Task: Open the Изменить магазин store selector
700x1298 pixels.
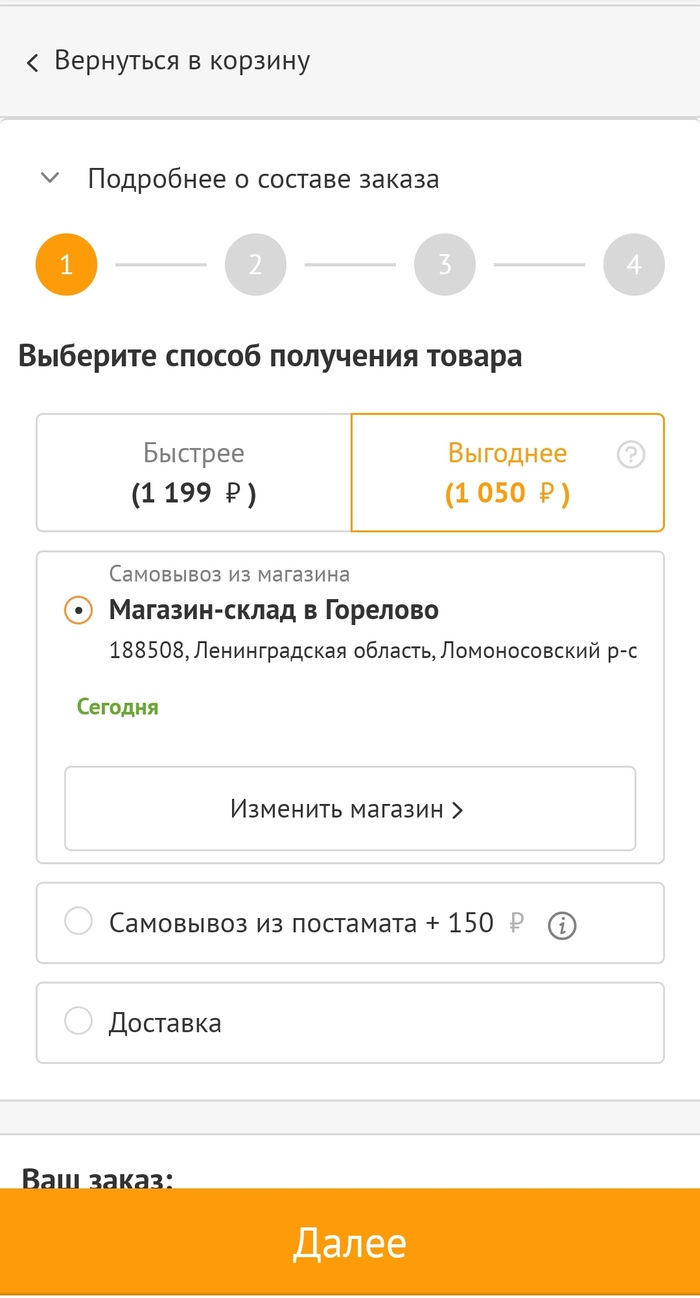Action: pyautogui.click(x=350, y=809)
